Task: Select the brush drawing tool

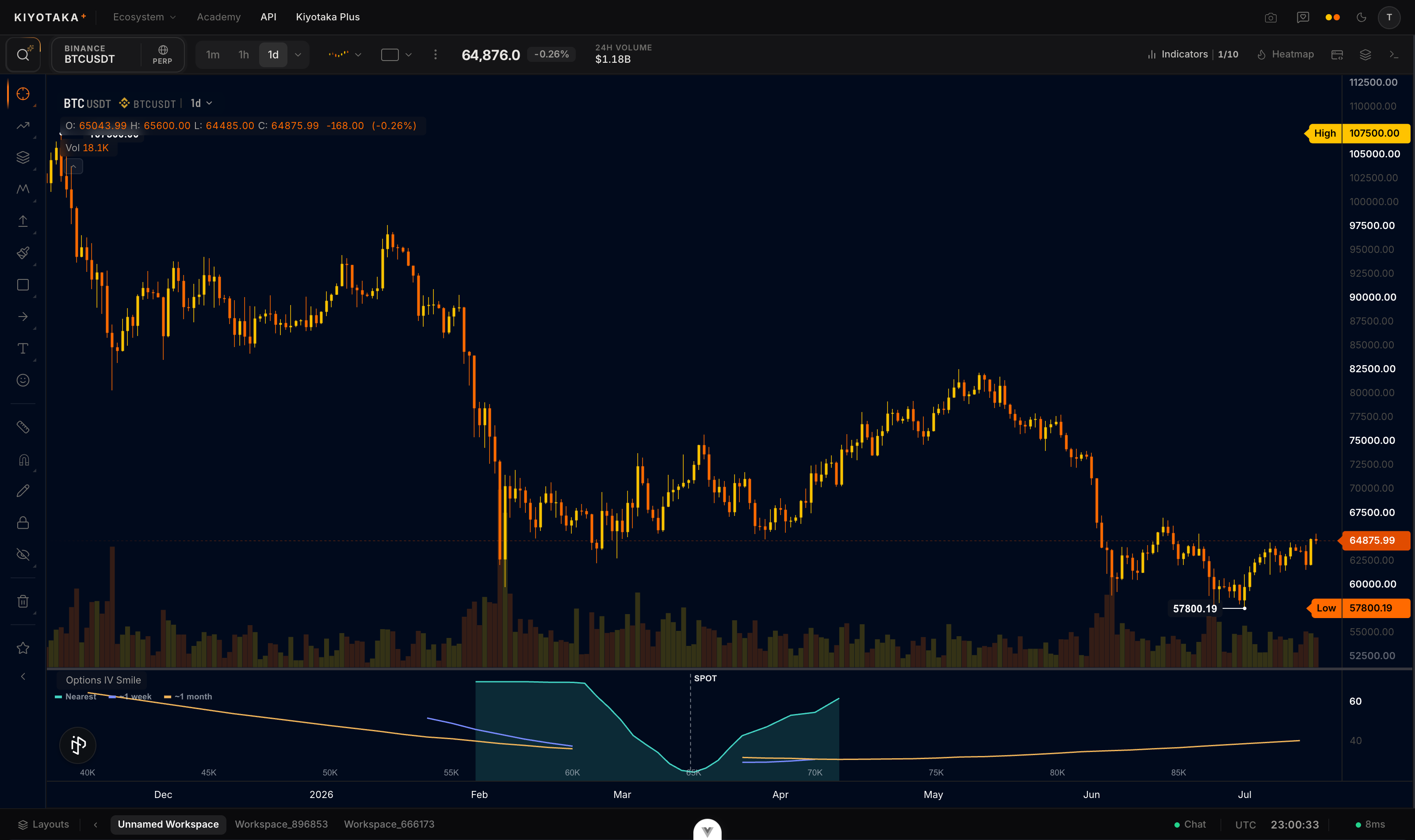Action: 23,253
